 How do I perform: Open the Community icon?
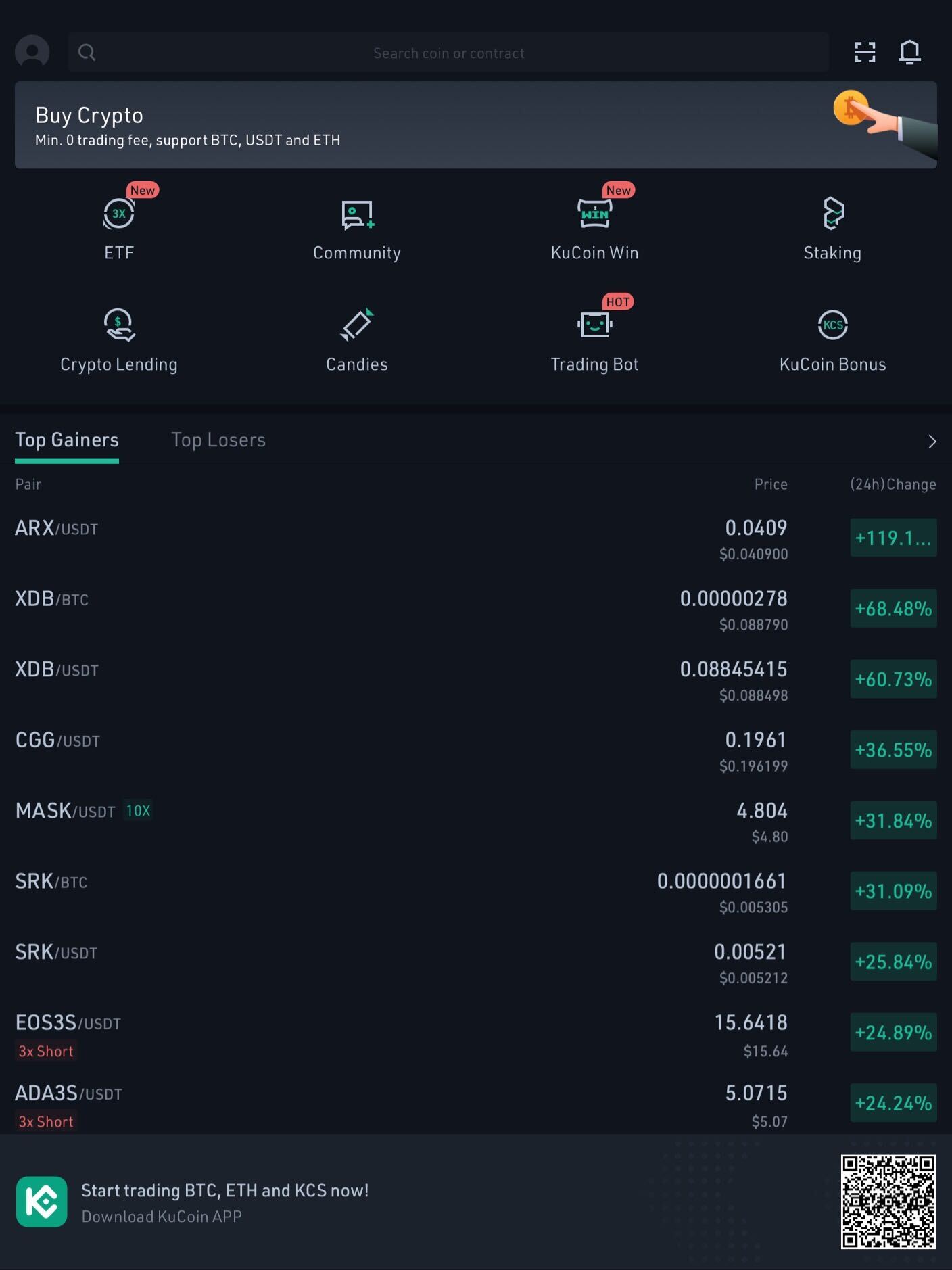point(357,214)
